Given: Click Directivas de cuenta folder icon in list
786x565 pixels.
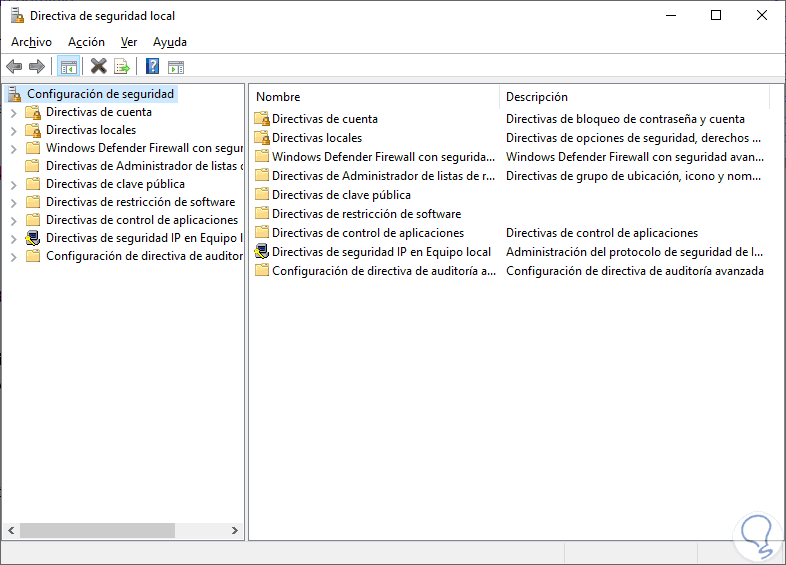Looking at the screenshot, I should point(262,119).
